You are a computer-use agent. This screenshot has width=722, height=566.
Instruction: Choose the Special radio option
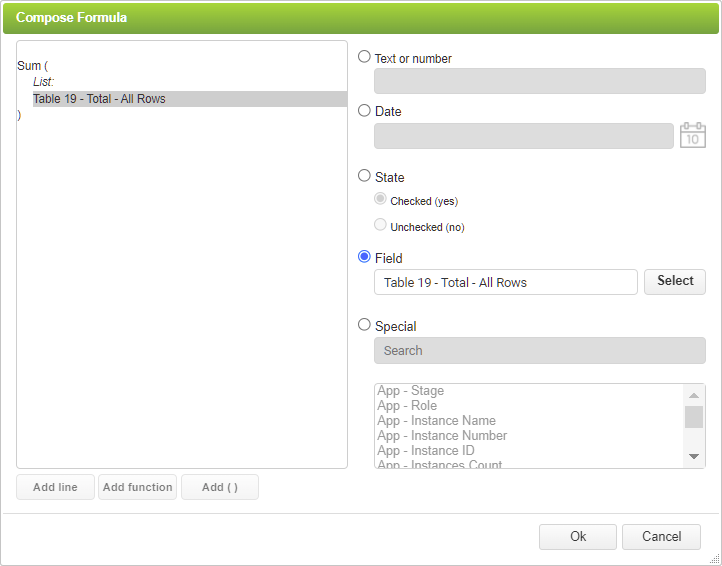tap(364, 325)
